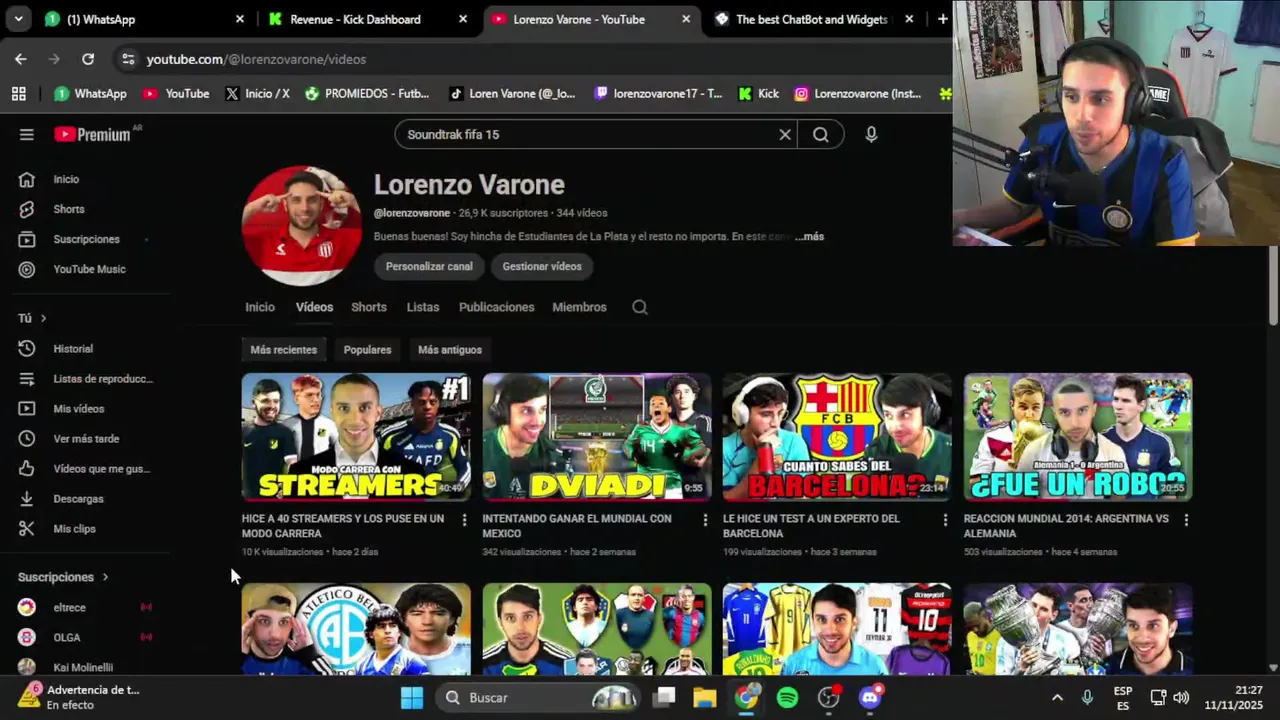Image resolution: width=1280 pixels, height=720 pixels.
Task: Switch to The best ChatBot and Widgets tab
Action: click(x=814, y=19)
